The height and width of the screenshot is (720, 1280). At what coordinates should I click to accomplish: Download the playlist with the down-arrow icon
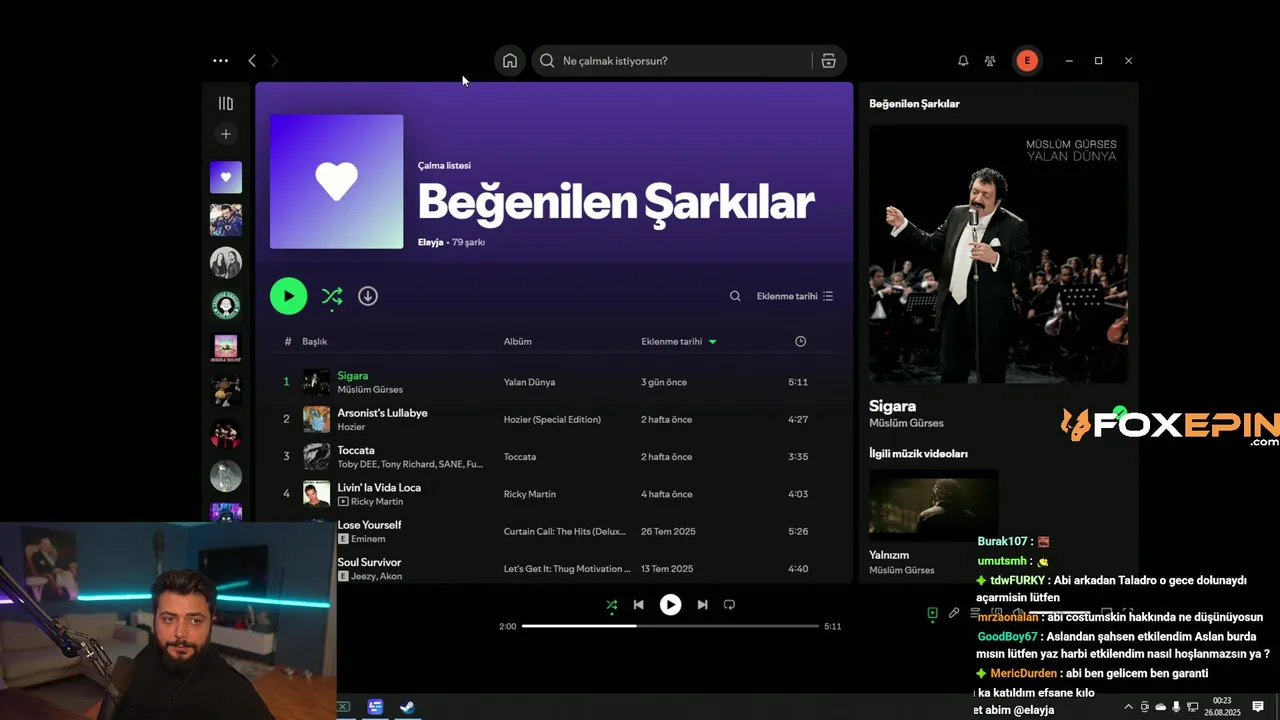coord(368,296)
